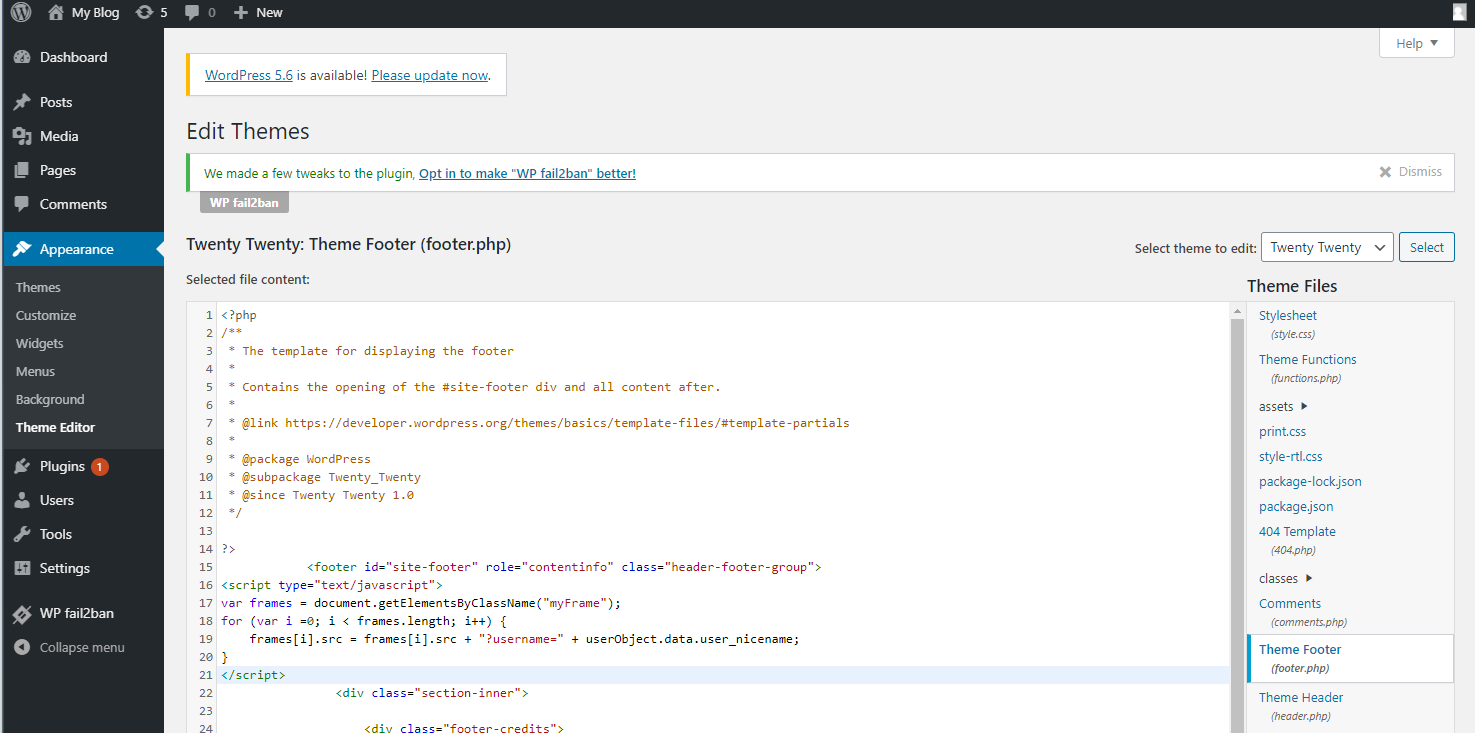Click the user avatar in admin bar
This screenshot has width=1475, height=733.
1460,13
